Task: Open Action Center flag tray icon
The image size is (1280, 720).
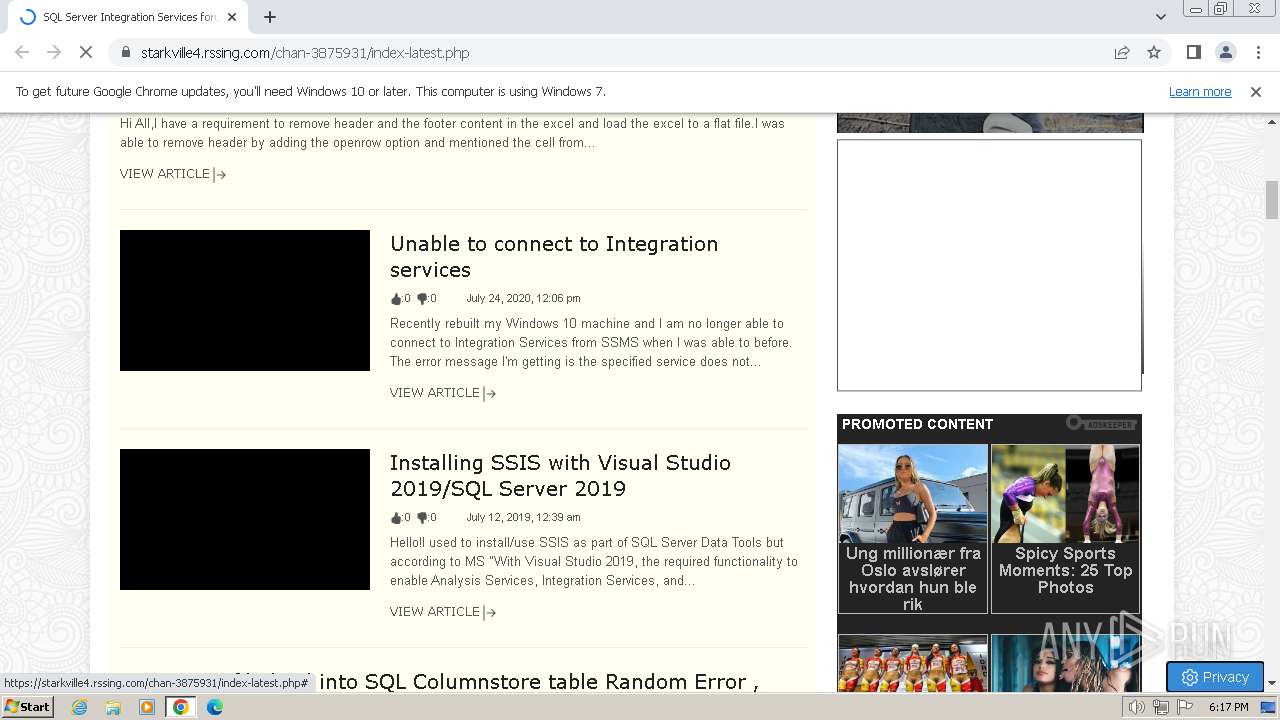Action: point(1185,707)
